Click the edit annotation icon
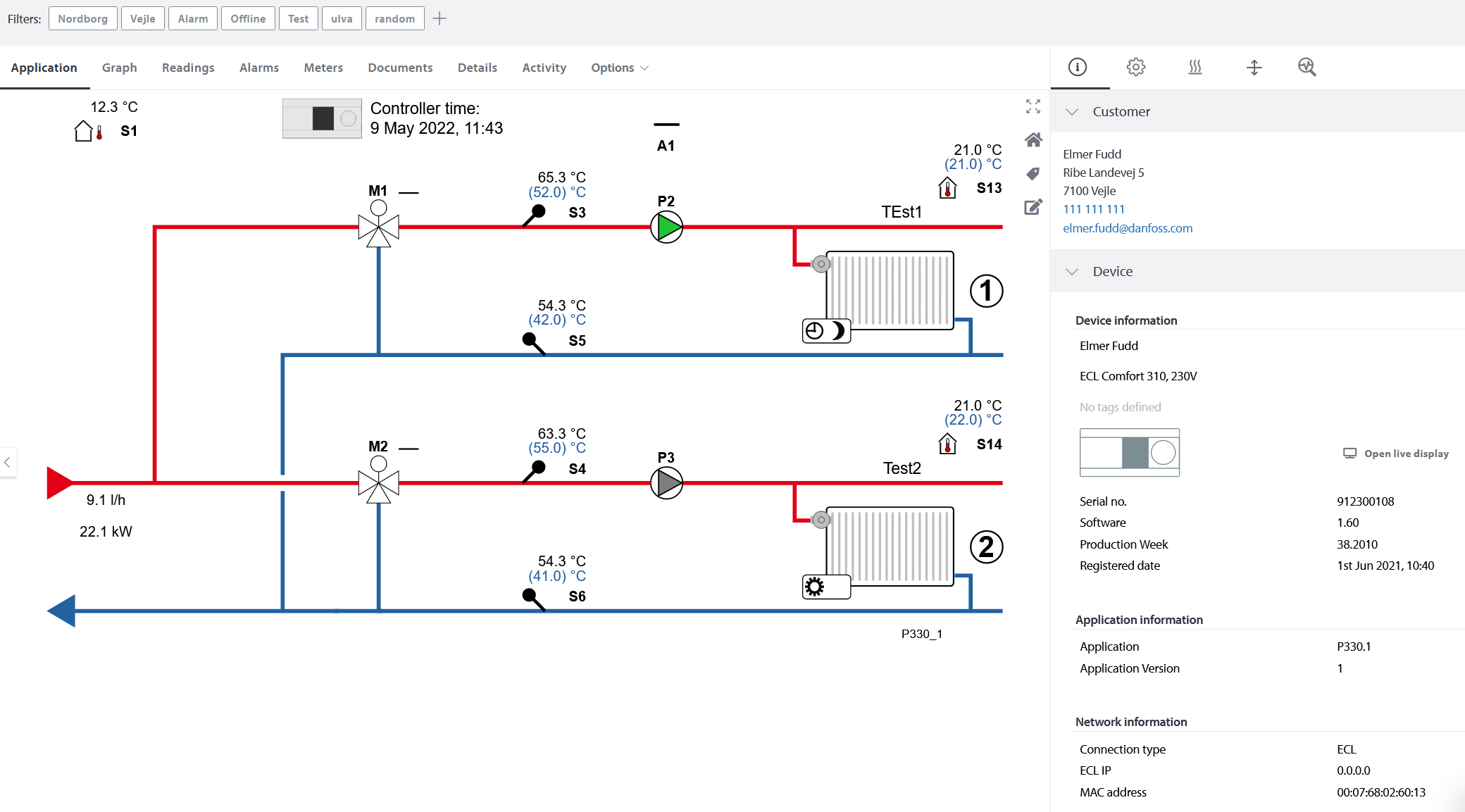The width and height of the screenshot is (1465, 812). click(x=1033, y=206)
